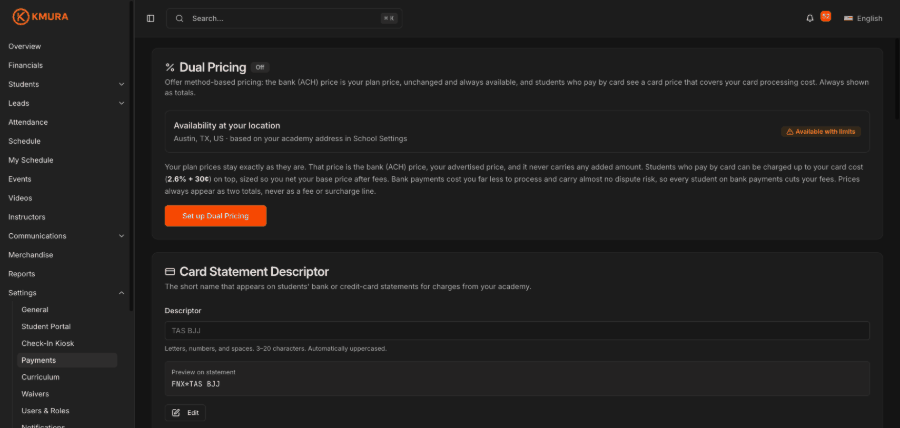
Task: Select Student Portal settings
Action: (46, 326)
